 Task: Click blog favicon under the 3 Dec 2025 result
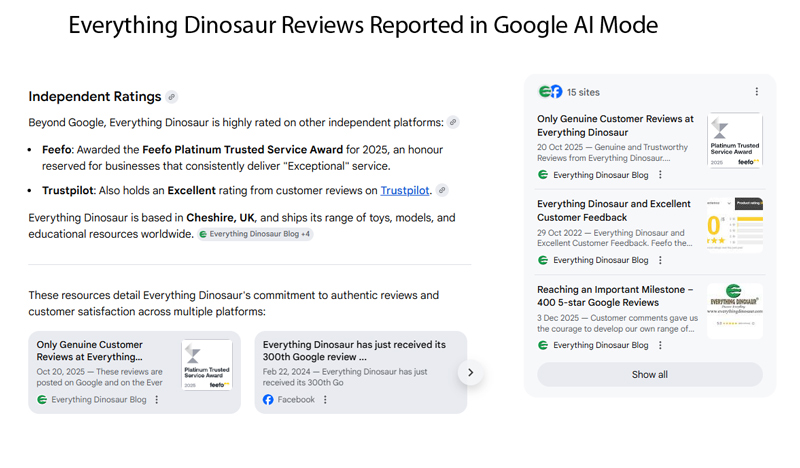pyautogui.click(x=543, y=345)
